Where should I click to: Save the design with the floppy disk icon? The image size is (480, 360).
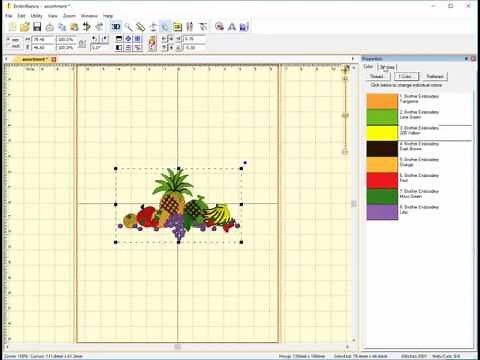point(37,27)
